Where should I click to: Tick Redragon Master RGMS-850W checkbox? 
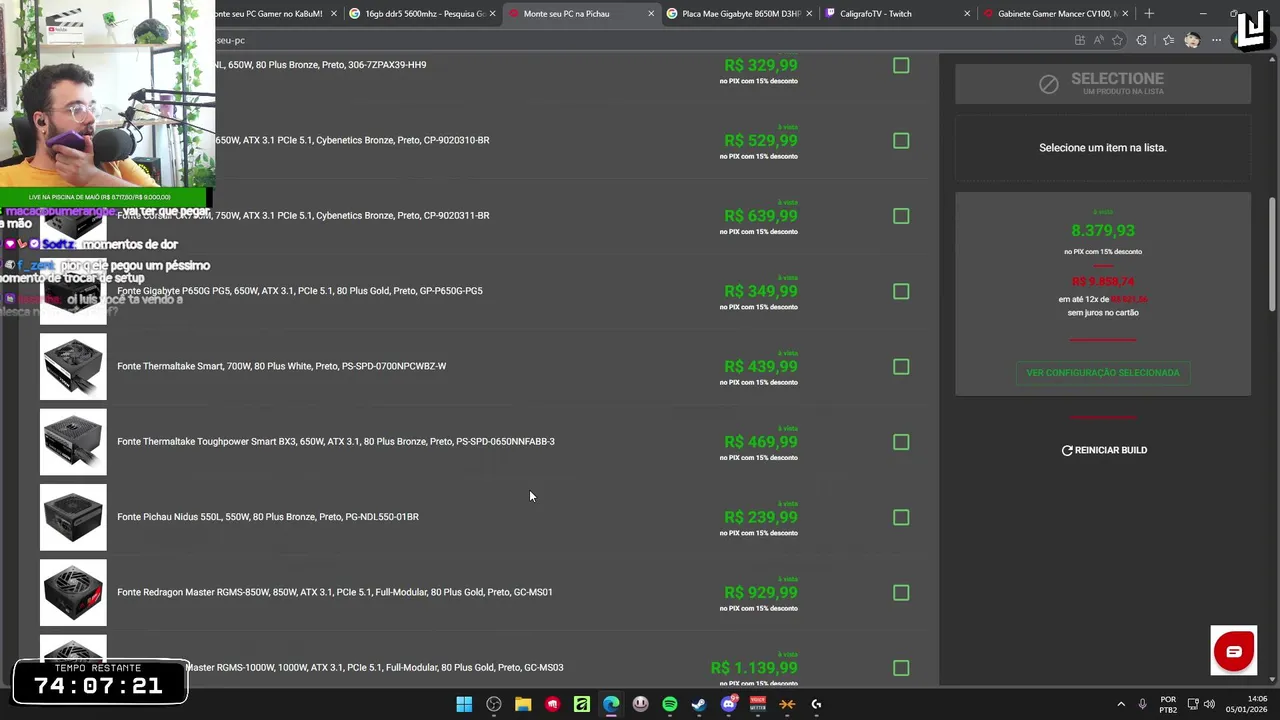pos(901,593)
